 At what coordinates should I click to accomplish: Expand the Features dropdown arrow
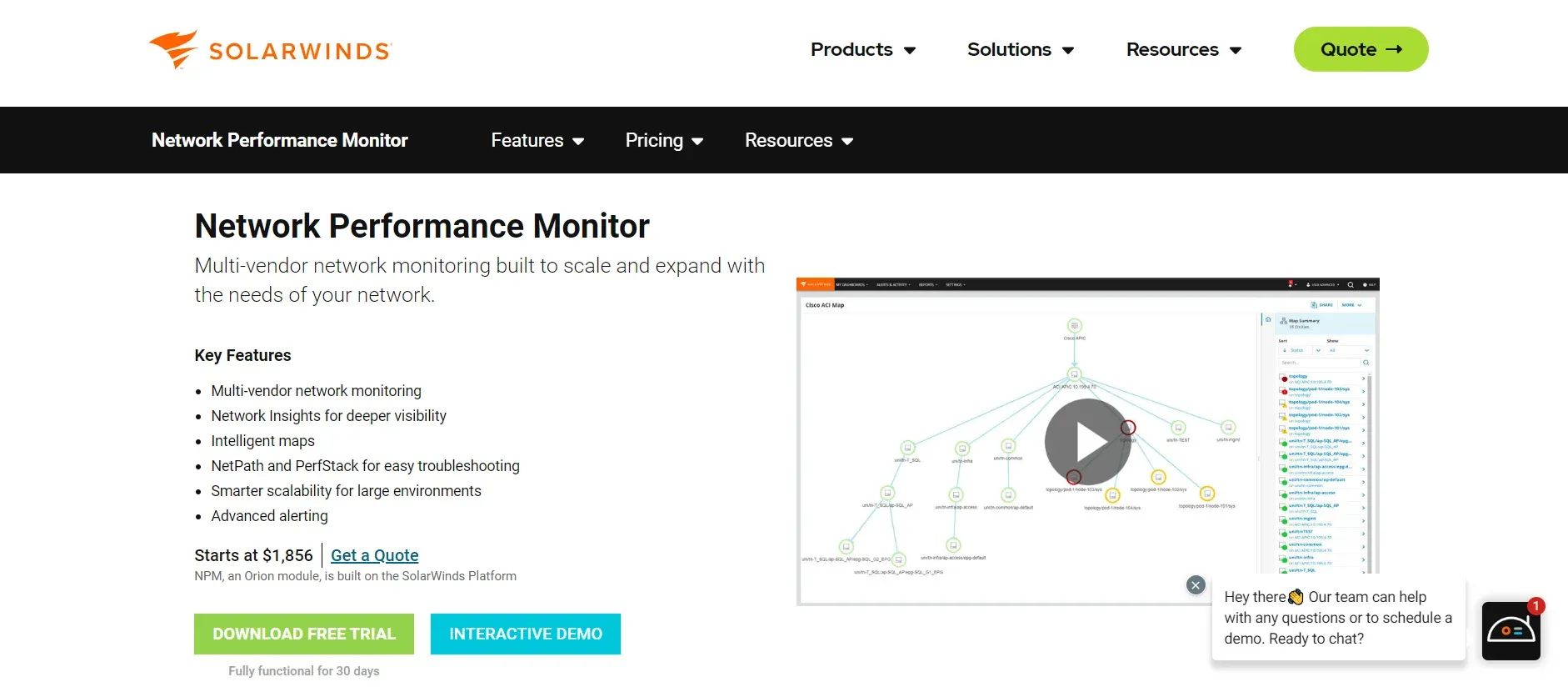tap(578, 142)
